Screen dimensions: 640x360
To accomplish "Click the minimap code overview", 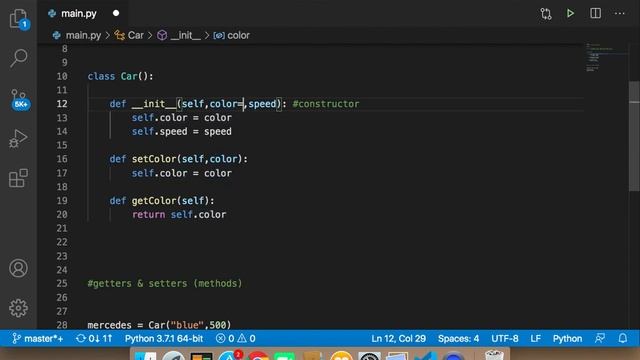I will pos(606,57).
